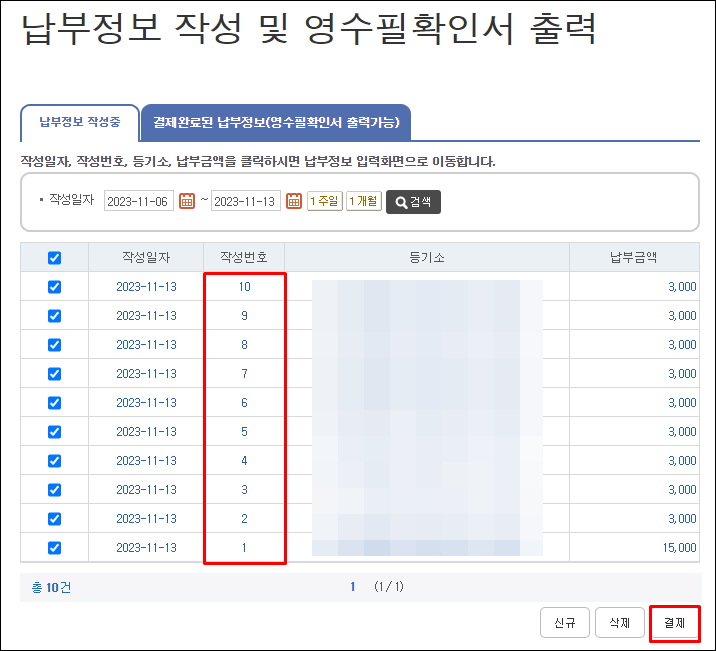The width and height of the screenshot is (716, 651).
Task: Click the start date field 2023-11-06
Action: tap(139, 201)
